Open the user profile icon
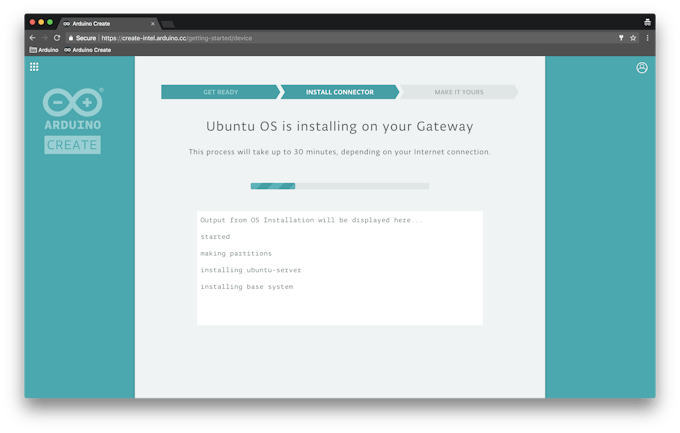The width and height of the screenshot is (680, 433). tap(642, 68)
